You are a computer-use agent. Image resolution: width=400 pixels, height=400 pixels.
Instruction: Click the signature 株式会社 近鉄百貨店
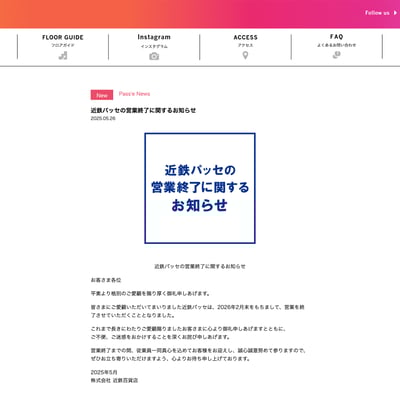[x=114, y=380]
